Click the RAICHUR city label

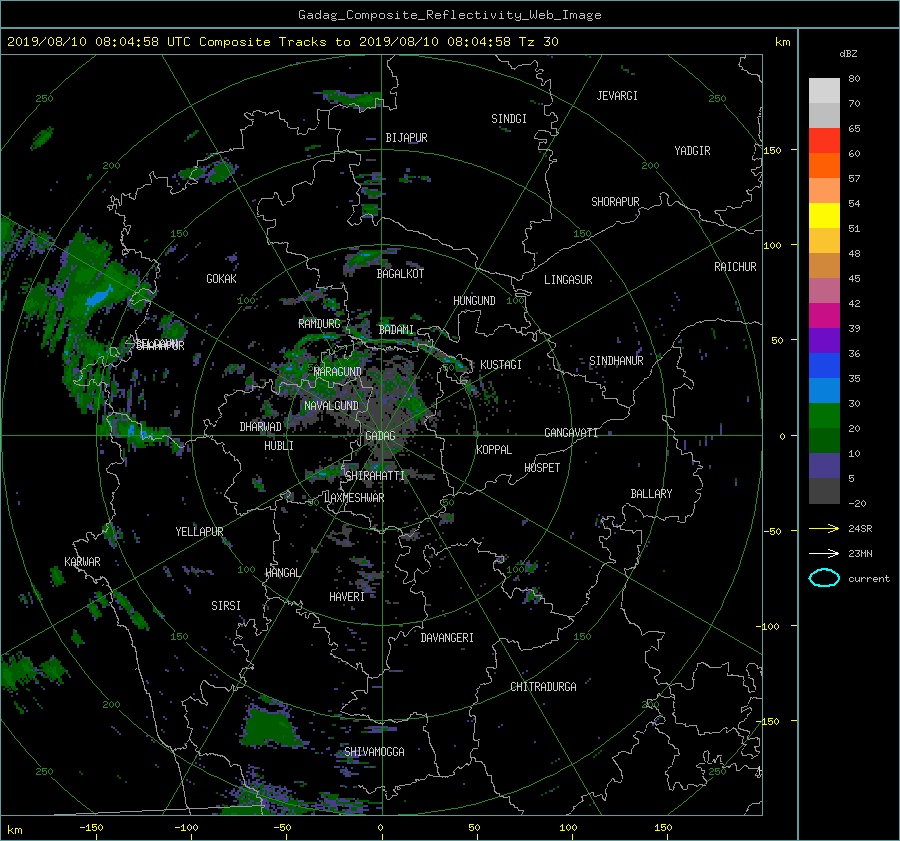point(735,267)
